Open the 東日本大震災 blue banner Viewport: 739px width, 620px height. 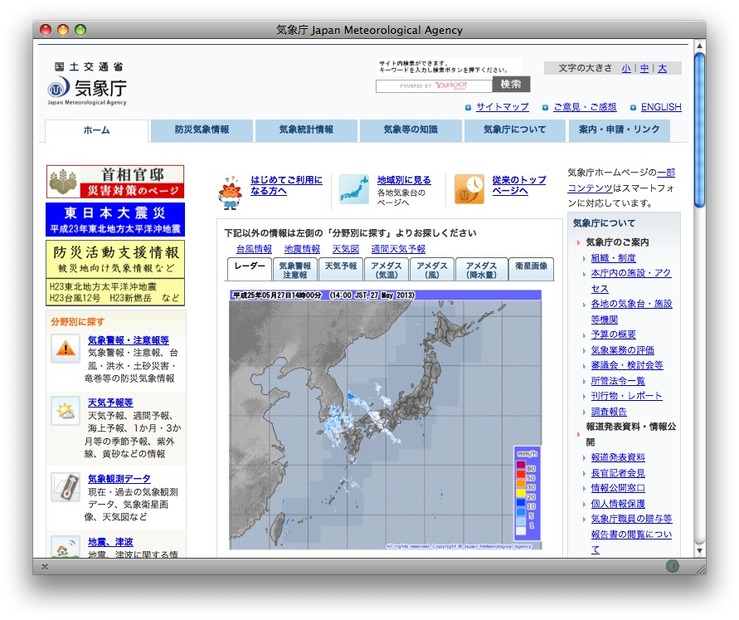point(115,220)
